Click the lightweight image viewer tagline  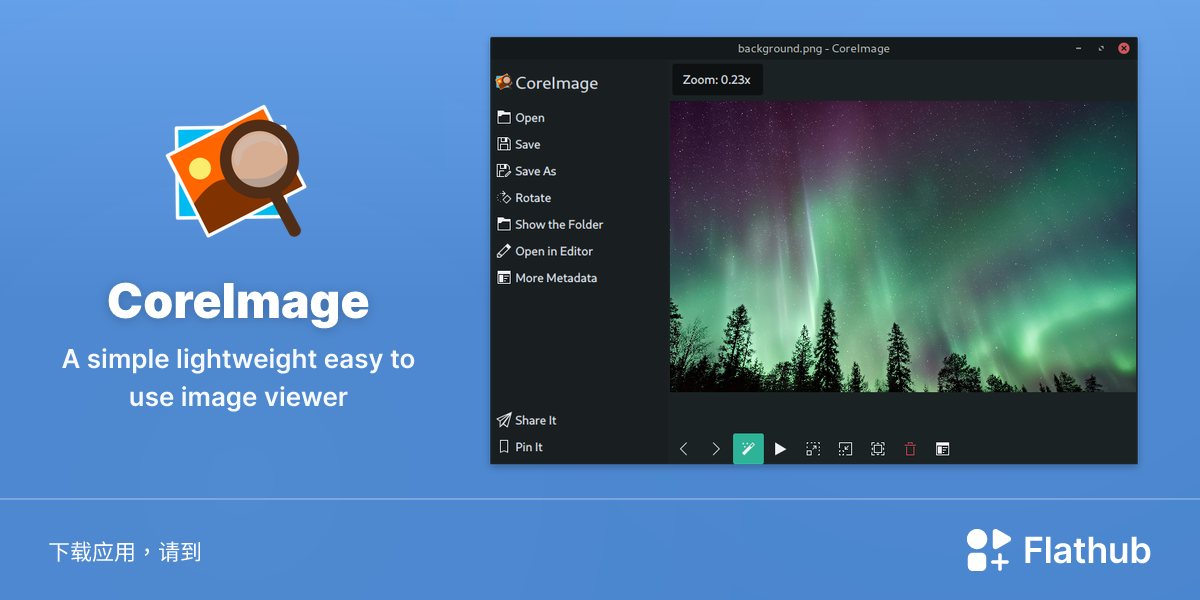pyautogui.click(x=238, y=378)
